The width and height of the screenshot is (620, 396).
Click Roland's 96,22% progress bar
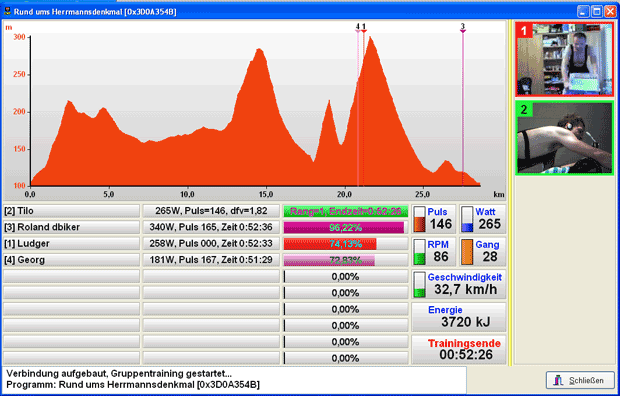(346, 227)
